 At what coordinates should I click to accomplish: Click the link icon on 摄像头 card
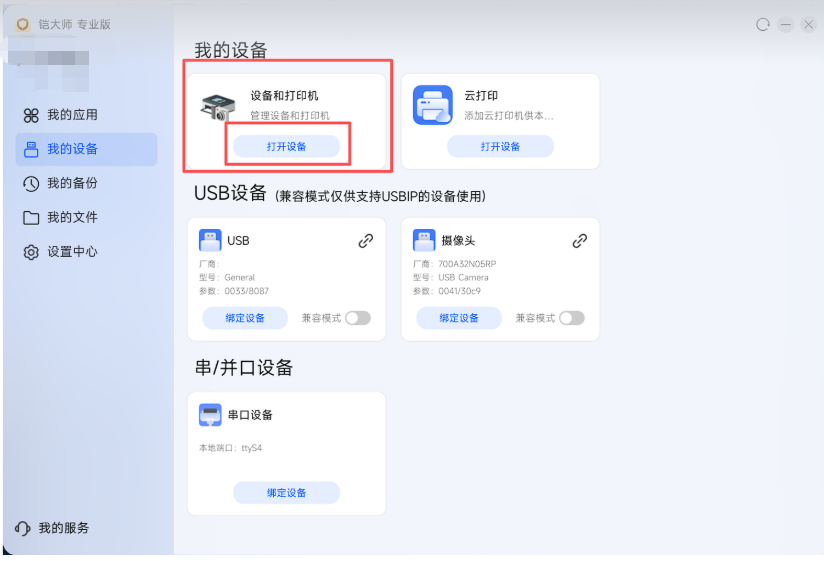coord(580,241)
